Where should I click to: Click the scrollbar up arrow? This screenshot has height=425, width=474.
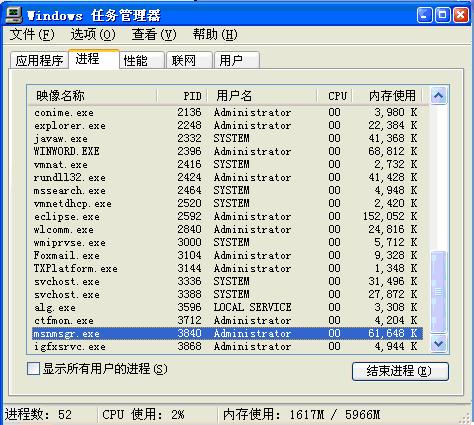point(438,96)
